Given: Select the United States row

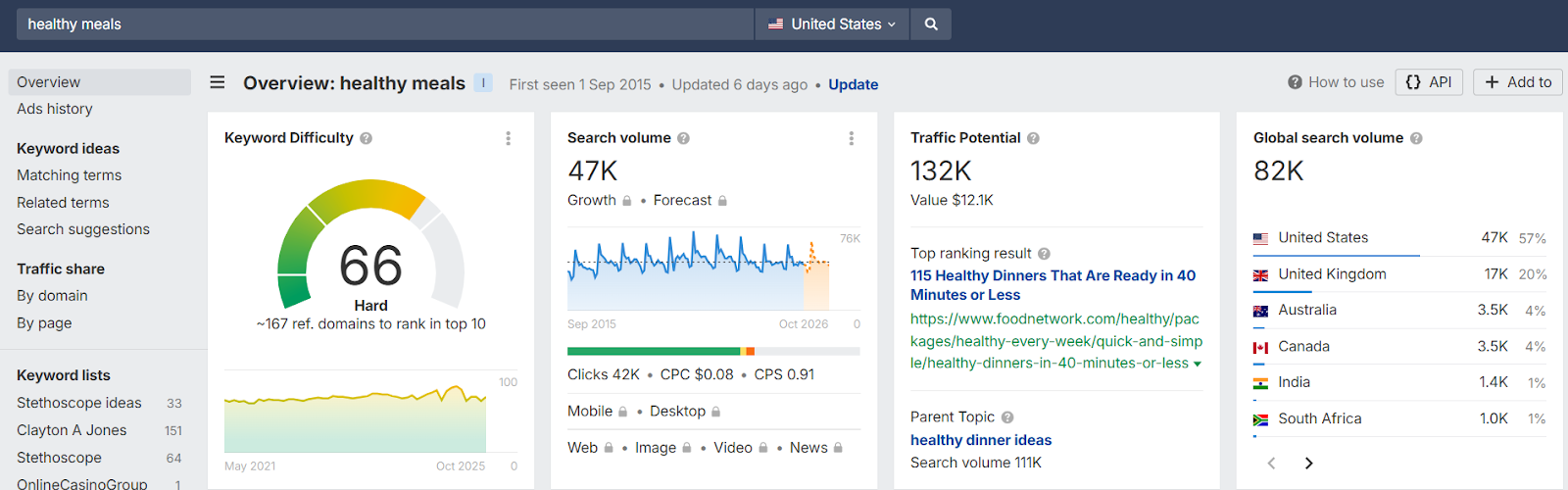Looking at the screenshot, I should tap(1399, 238).
